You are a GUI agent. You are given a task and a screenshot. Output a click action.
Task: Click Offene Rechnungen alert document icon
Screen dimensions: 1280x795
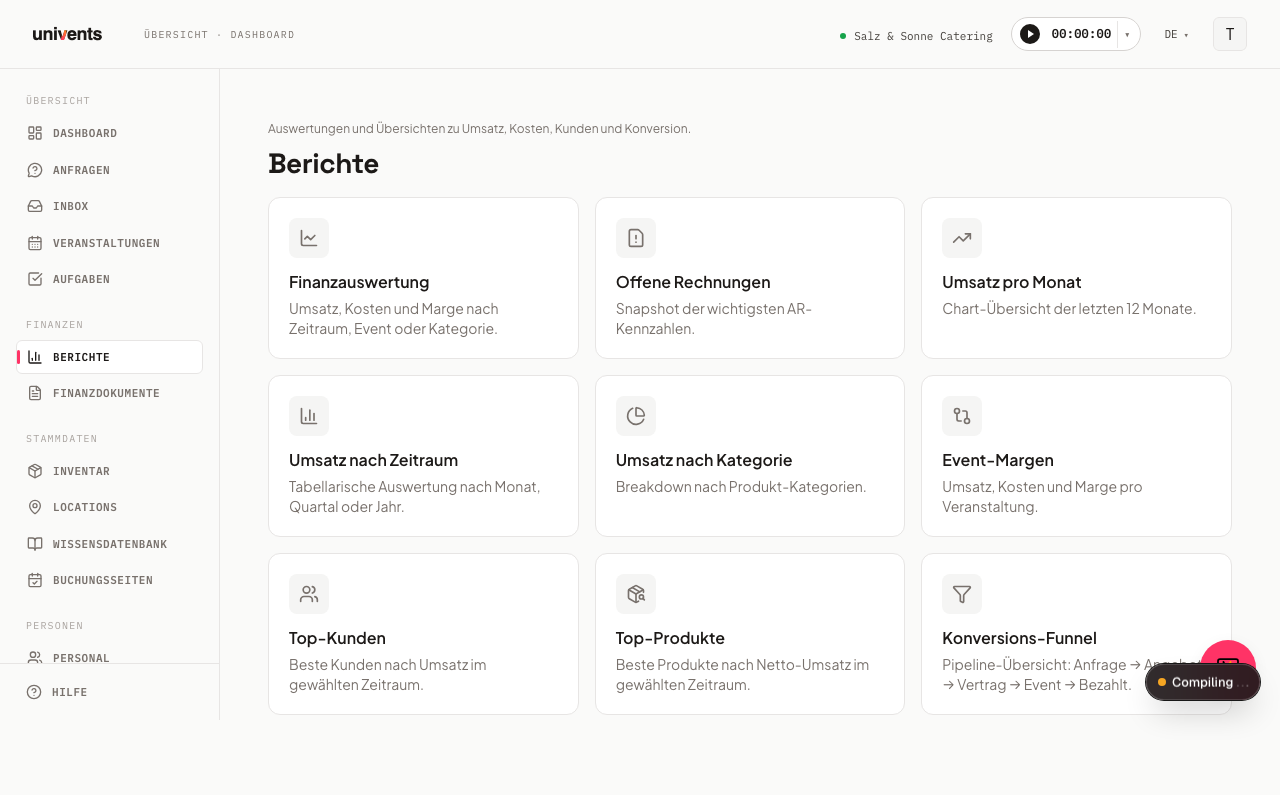(636, 238)
